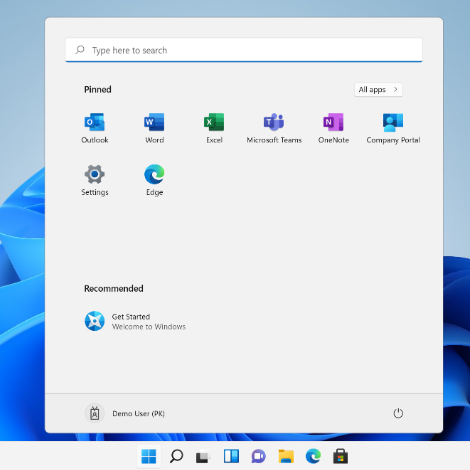
Task: Toggle Task View on the taskbar
Action: (x=203, y=456)
